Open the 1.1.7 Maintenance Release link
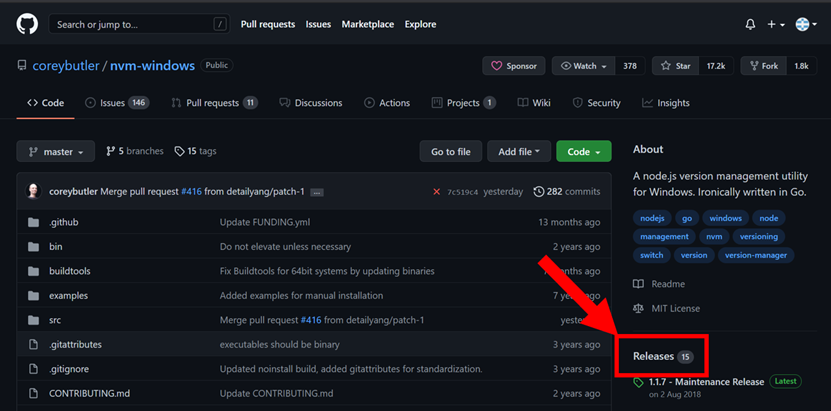Viewport: 831px width, 411px height. coord(706,382)
